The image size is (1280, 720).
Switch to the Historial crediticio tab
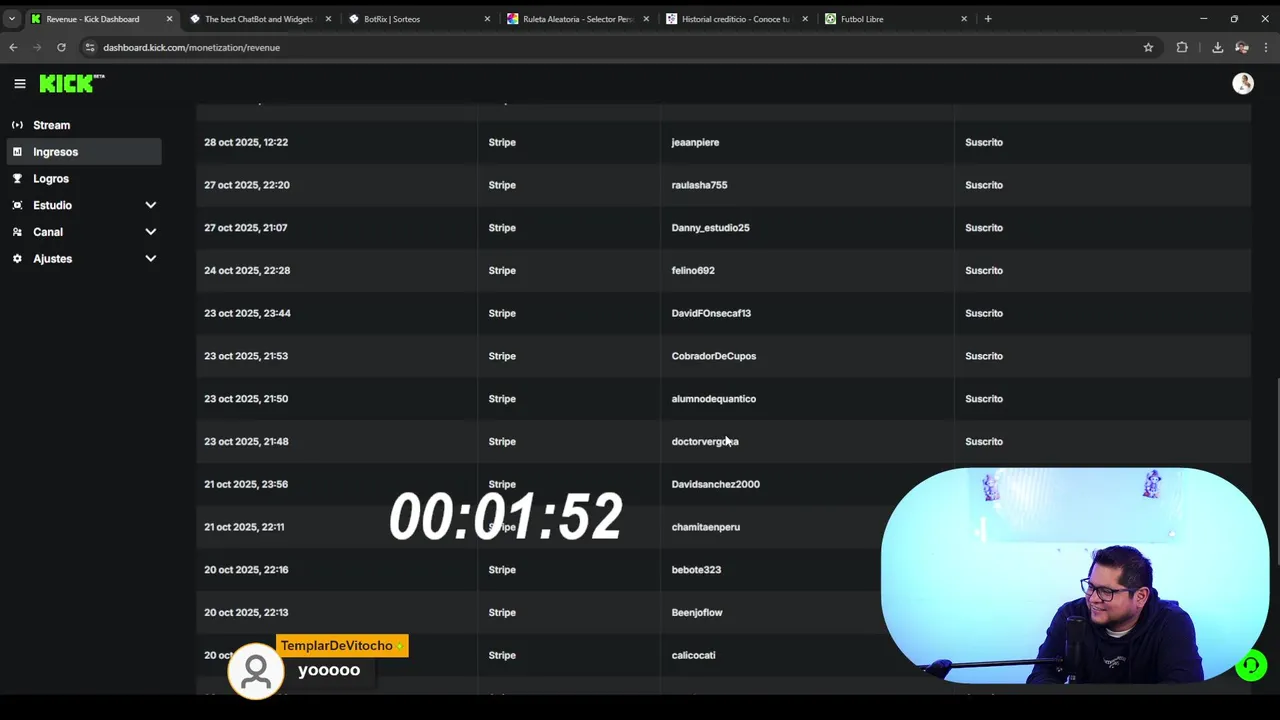point(736,19)
